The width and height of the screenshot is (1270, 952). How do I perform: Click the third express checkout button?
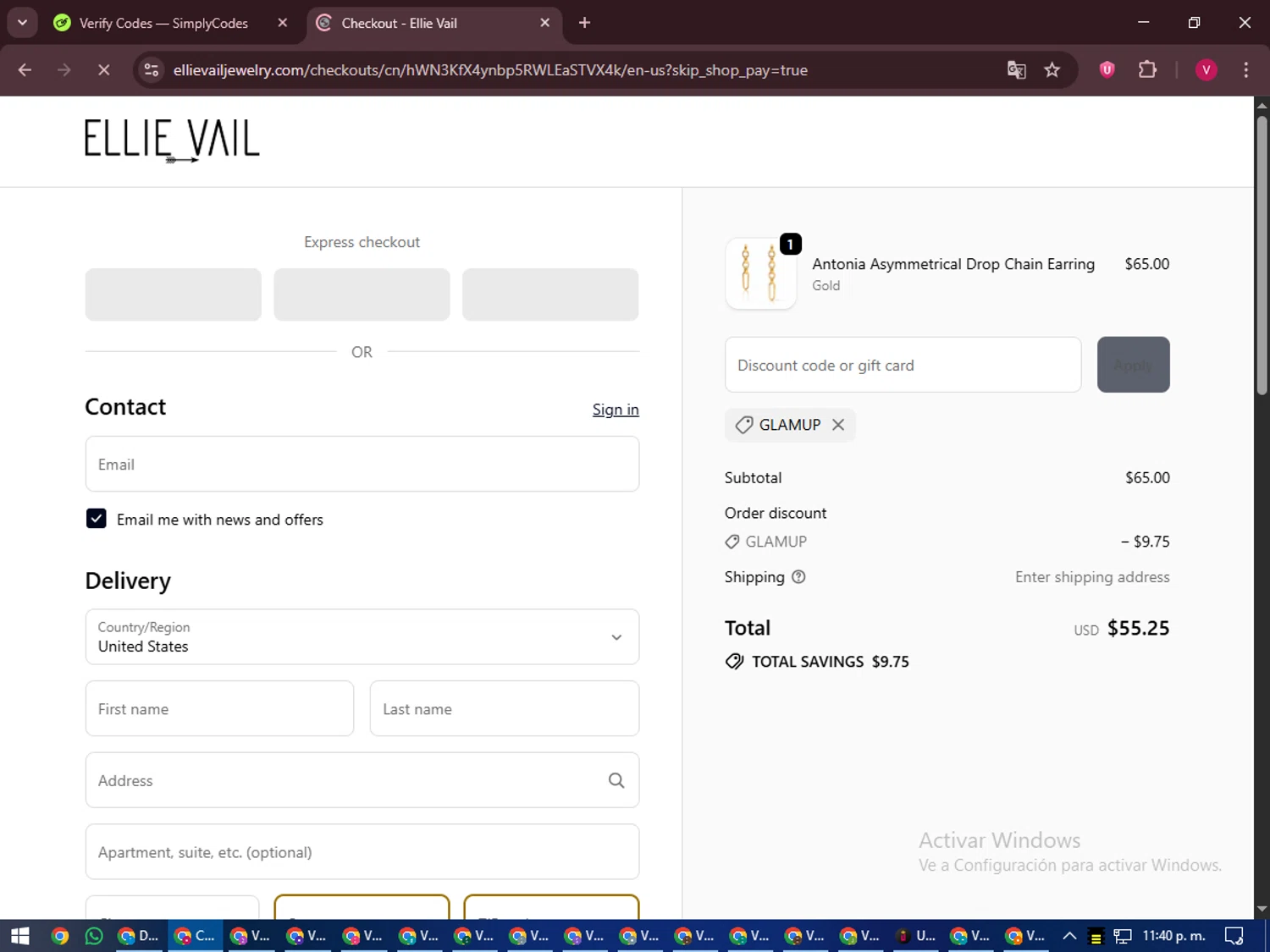pos(550,294)
